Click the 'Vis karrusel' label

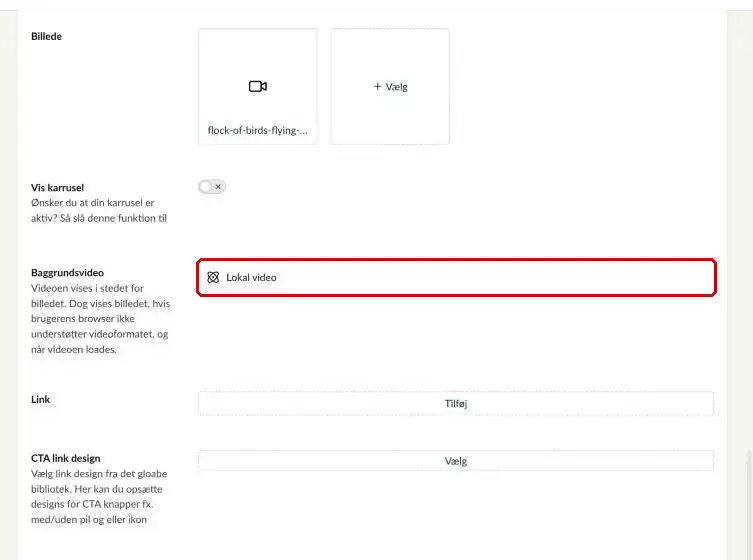pos(58,188)
